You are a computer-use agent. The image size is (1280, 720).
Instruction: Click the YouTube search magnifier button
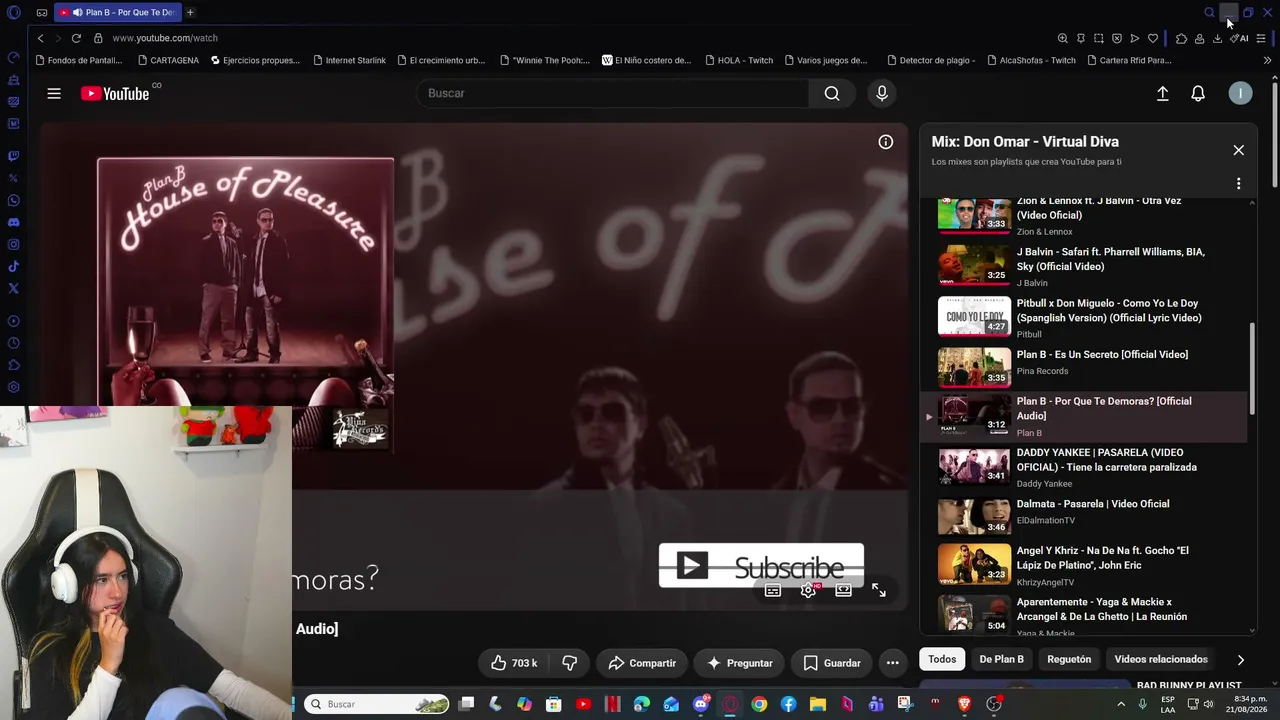[832, 93]
